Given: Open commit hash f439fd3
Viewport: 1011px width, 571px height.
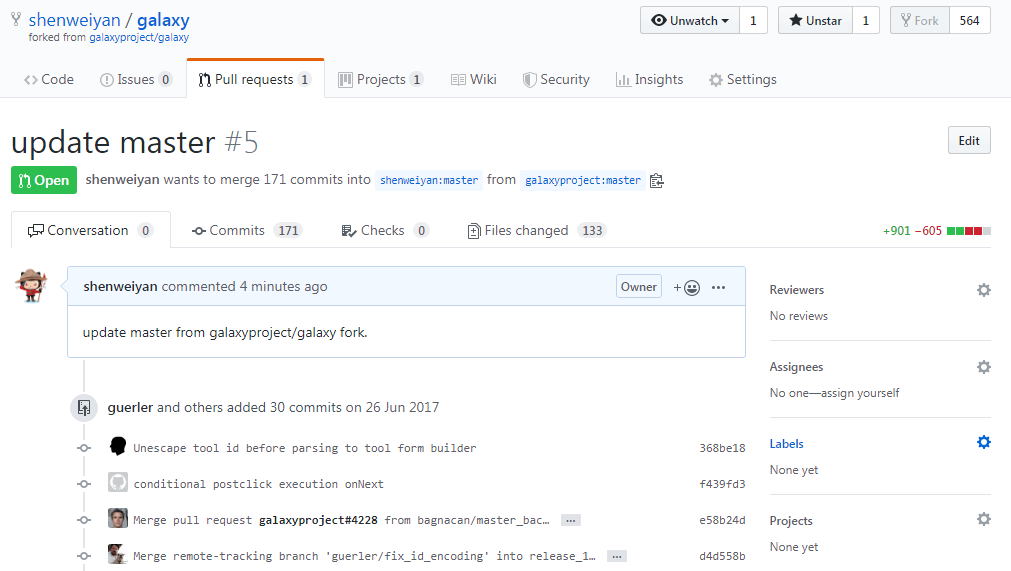Looking at the screenshot, I should pos(722,484).
